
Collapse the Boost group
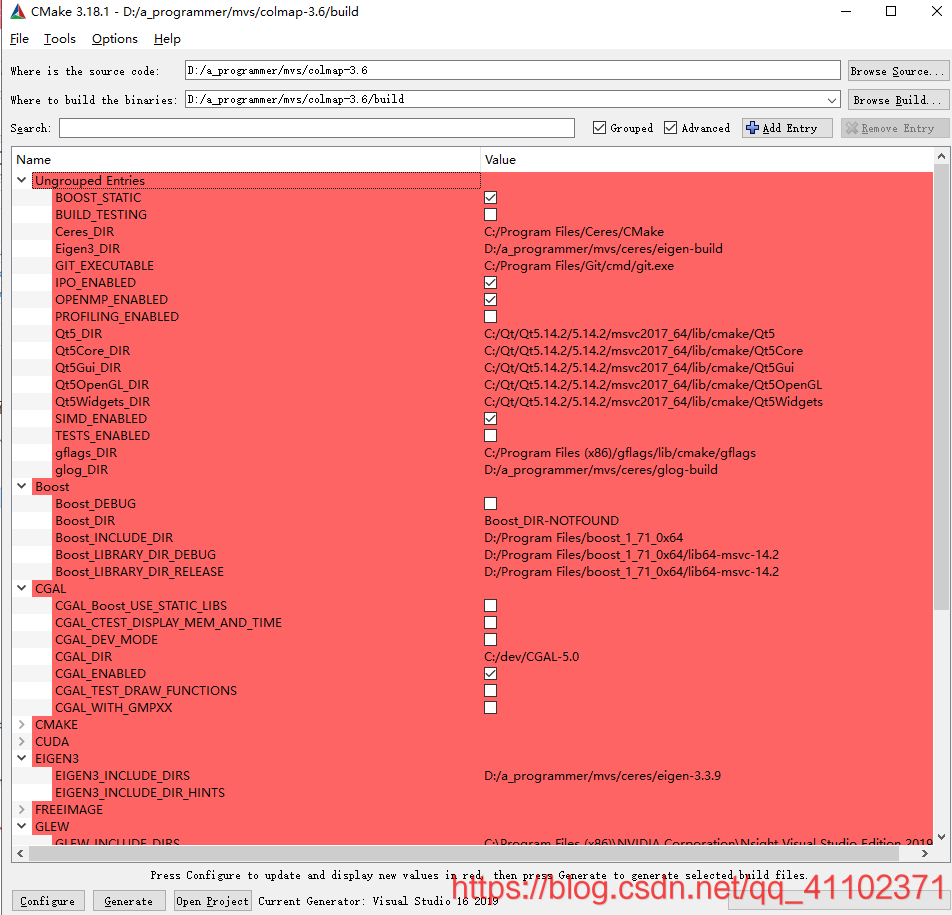pyautogui.click(x=21, y=486)
